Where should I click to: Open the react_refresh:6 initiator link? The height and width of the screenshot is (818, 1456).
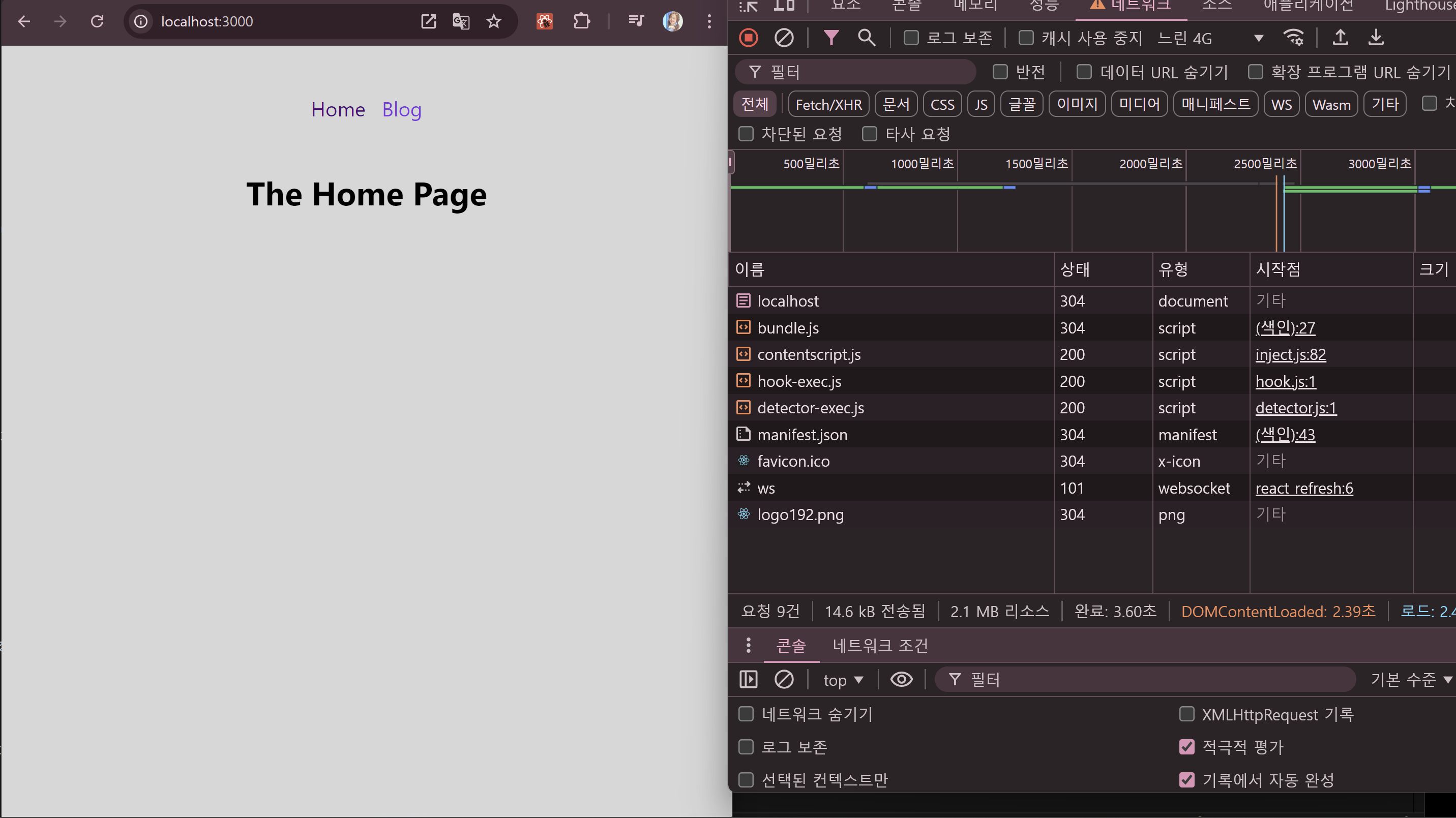1304,488
